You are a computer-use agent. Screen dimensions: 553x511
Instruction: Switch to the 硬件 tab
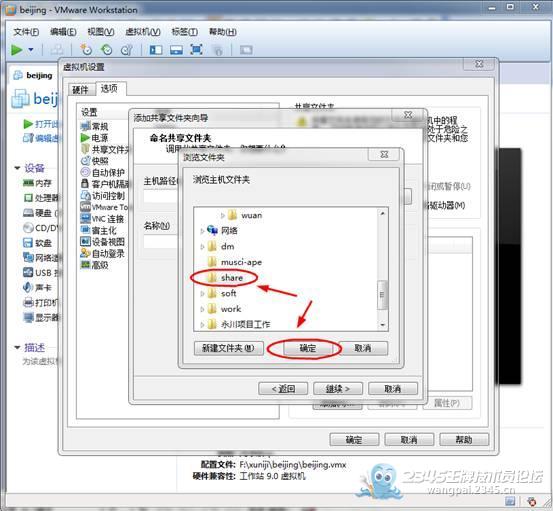coord(80,90)
